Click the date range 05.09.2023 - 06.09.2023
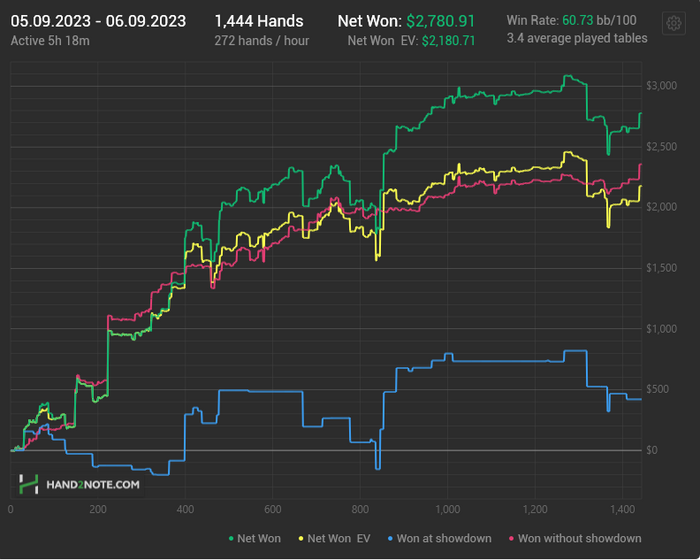Image resolution: width=700 pixels, height=560 pixels. 98,21
